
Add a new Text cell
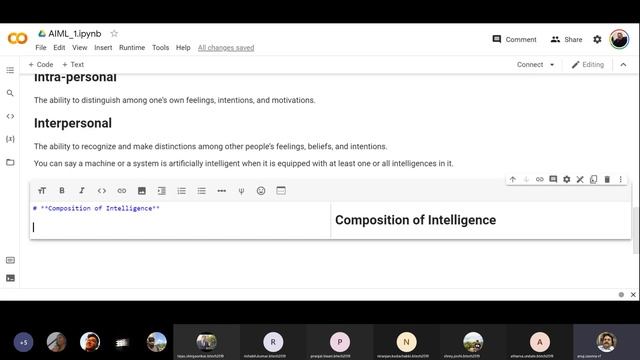tap(73, 64)
